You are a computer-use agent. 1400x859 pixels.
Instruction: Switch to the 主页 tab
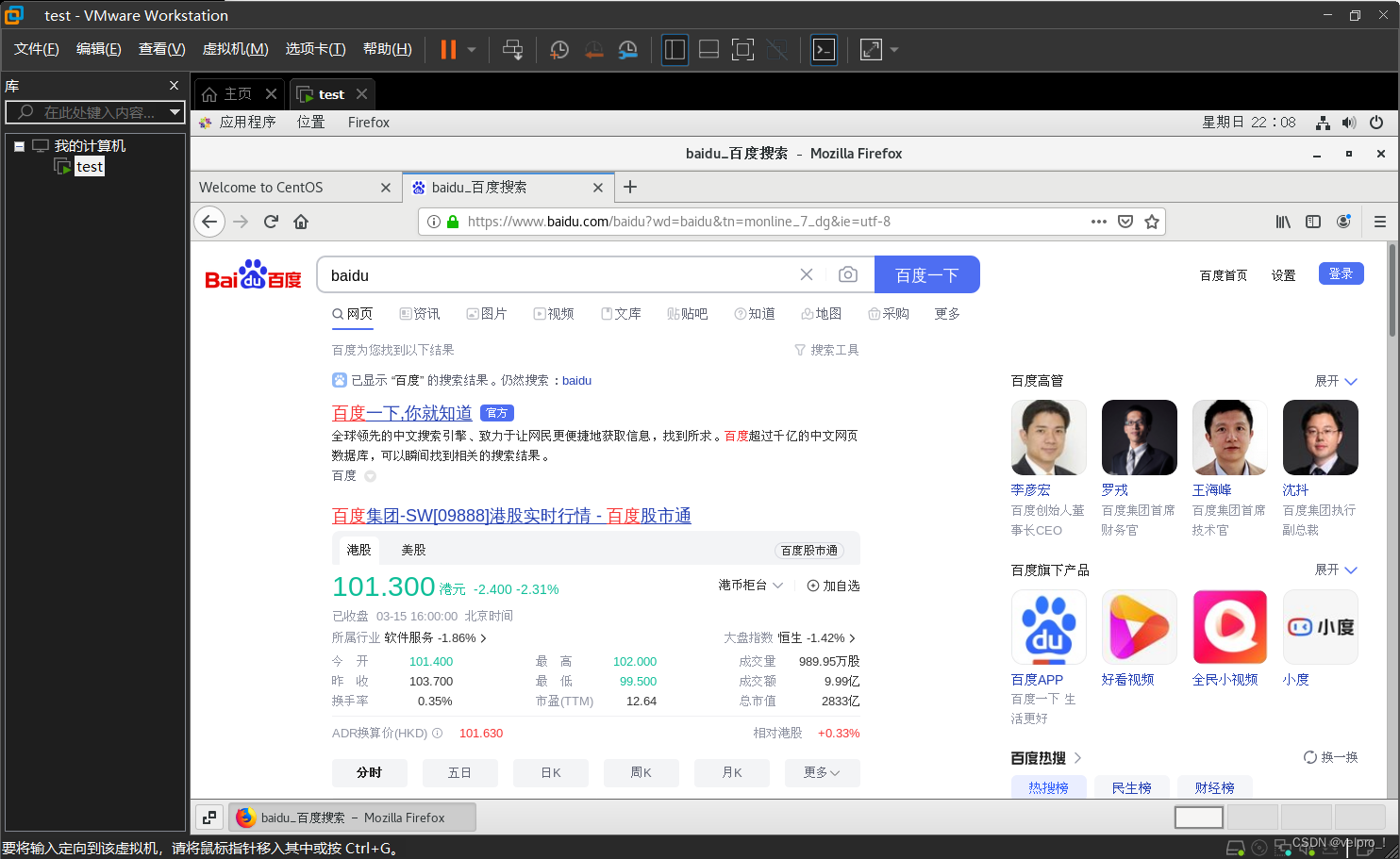click(x=227, y=94)
